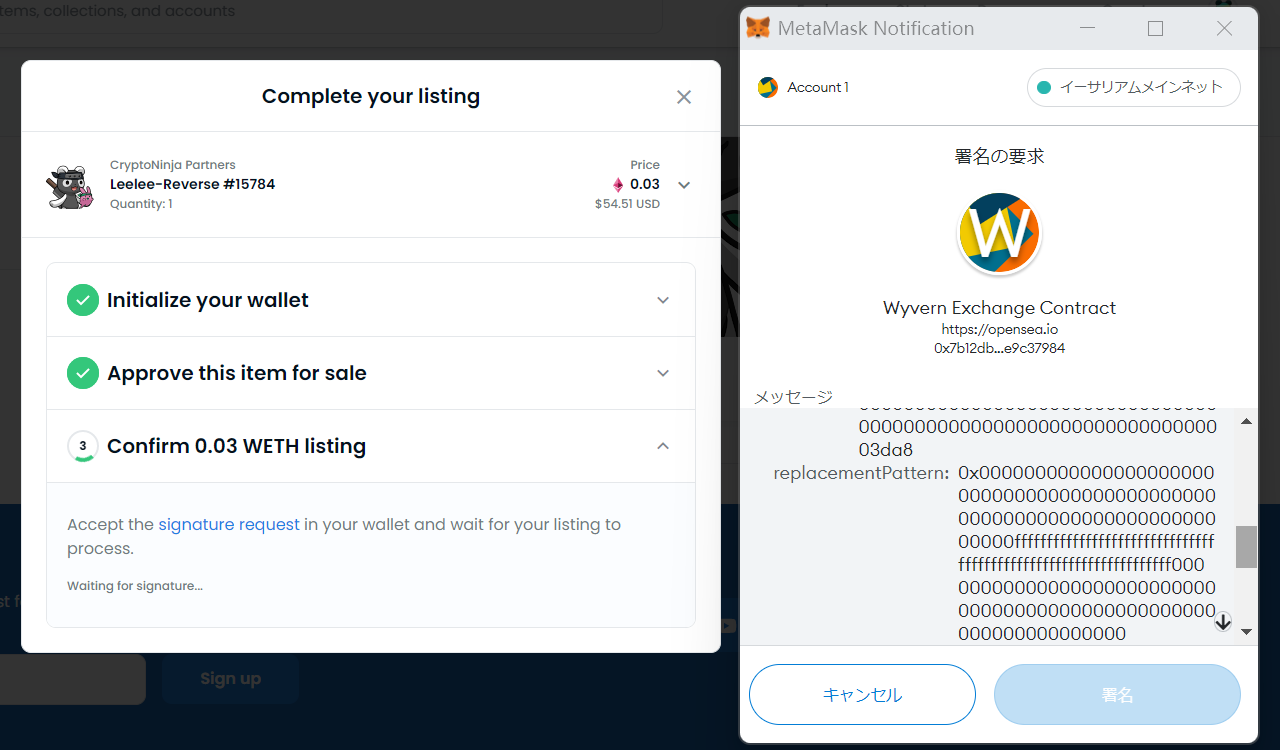Viewport: 1280px width, 750px height.
Task: Collapse the Confirm 0.03 WETH listing step
Action: 663,446
